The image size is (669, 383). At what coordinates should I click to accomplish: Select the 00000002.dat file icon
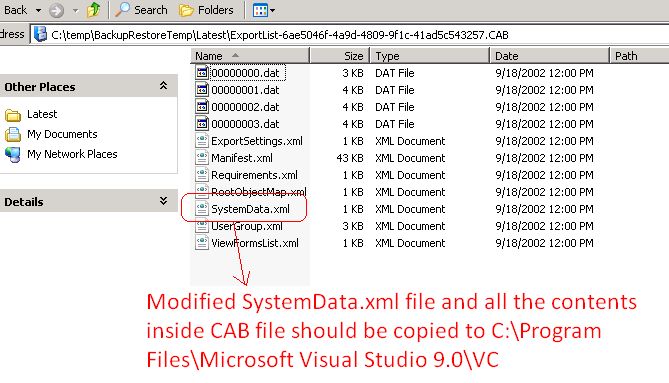click(202, 107)
